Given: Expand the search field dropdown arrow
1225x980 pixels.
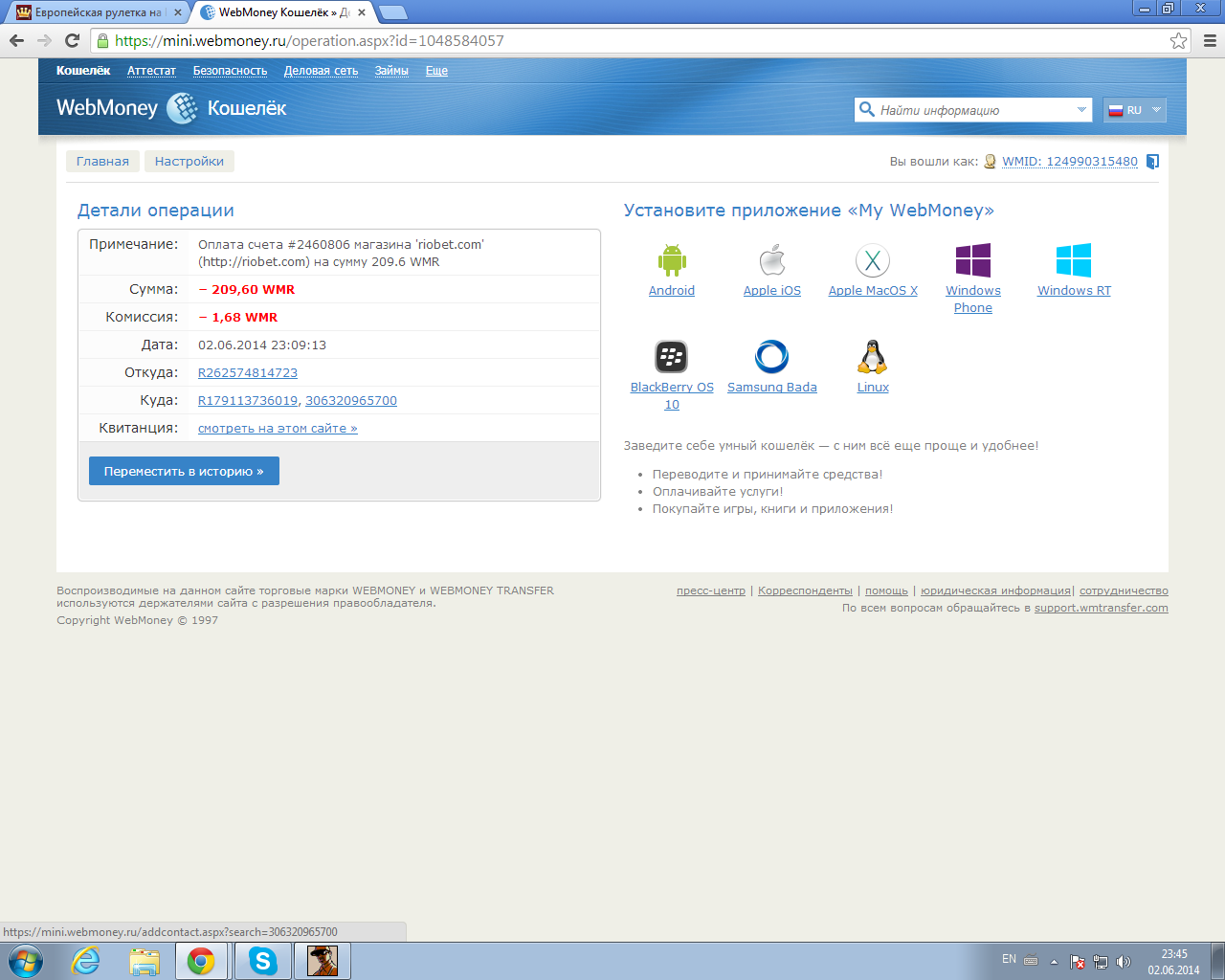Looking at the screenshot, I should pos(1081,110).
